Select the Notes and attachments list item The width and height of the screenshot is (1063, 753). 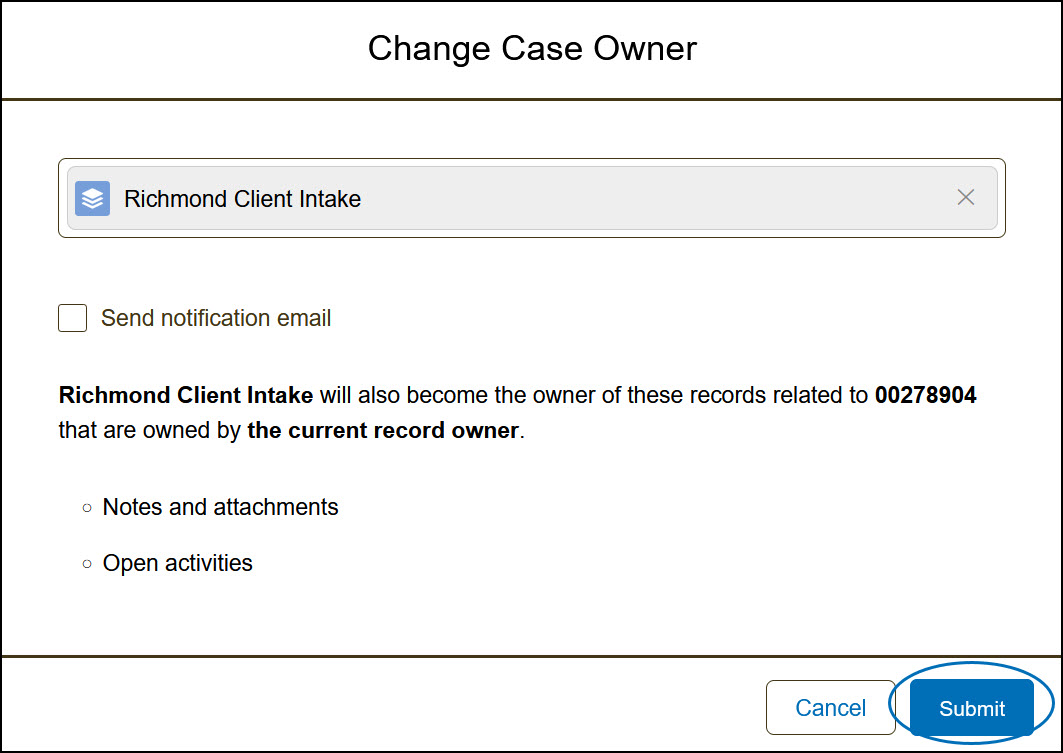220,507
